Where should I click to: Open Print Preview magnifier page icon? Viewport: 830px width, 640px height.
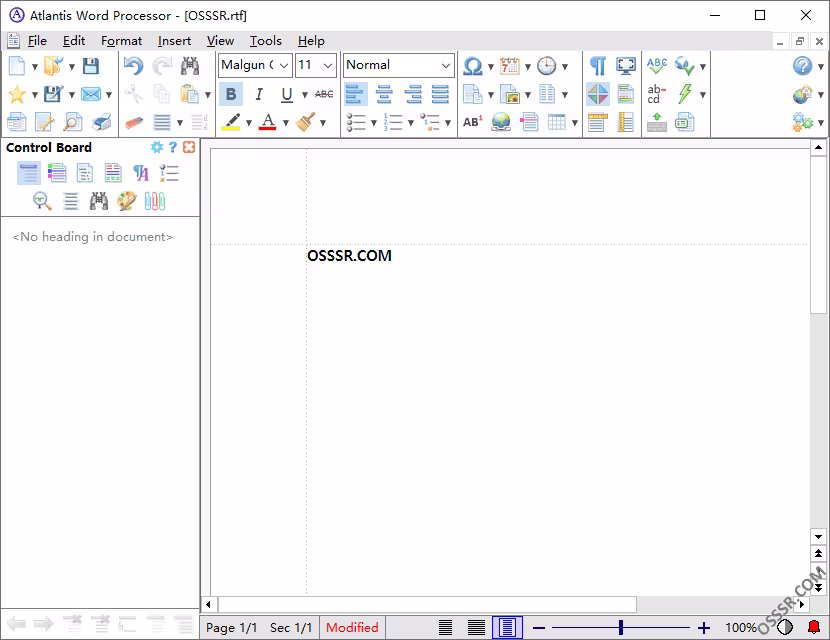click(73, 122)
